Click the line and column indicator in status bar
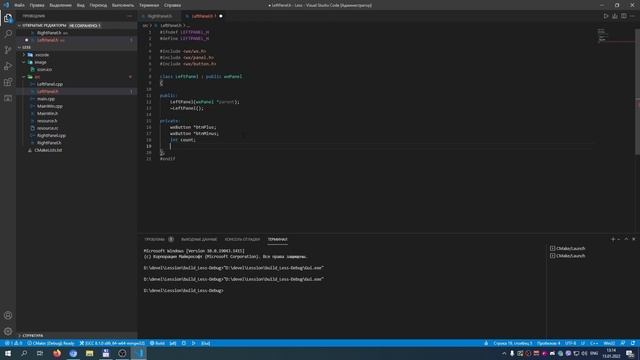Image resolution: width=640 pixels, height=360 pixels. pos(513,343)
